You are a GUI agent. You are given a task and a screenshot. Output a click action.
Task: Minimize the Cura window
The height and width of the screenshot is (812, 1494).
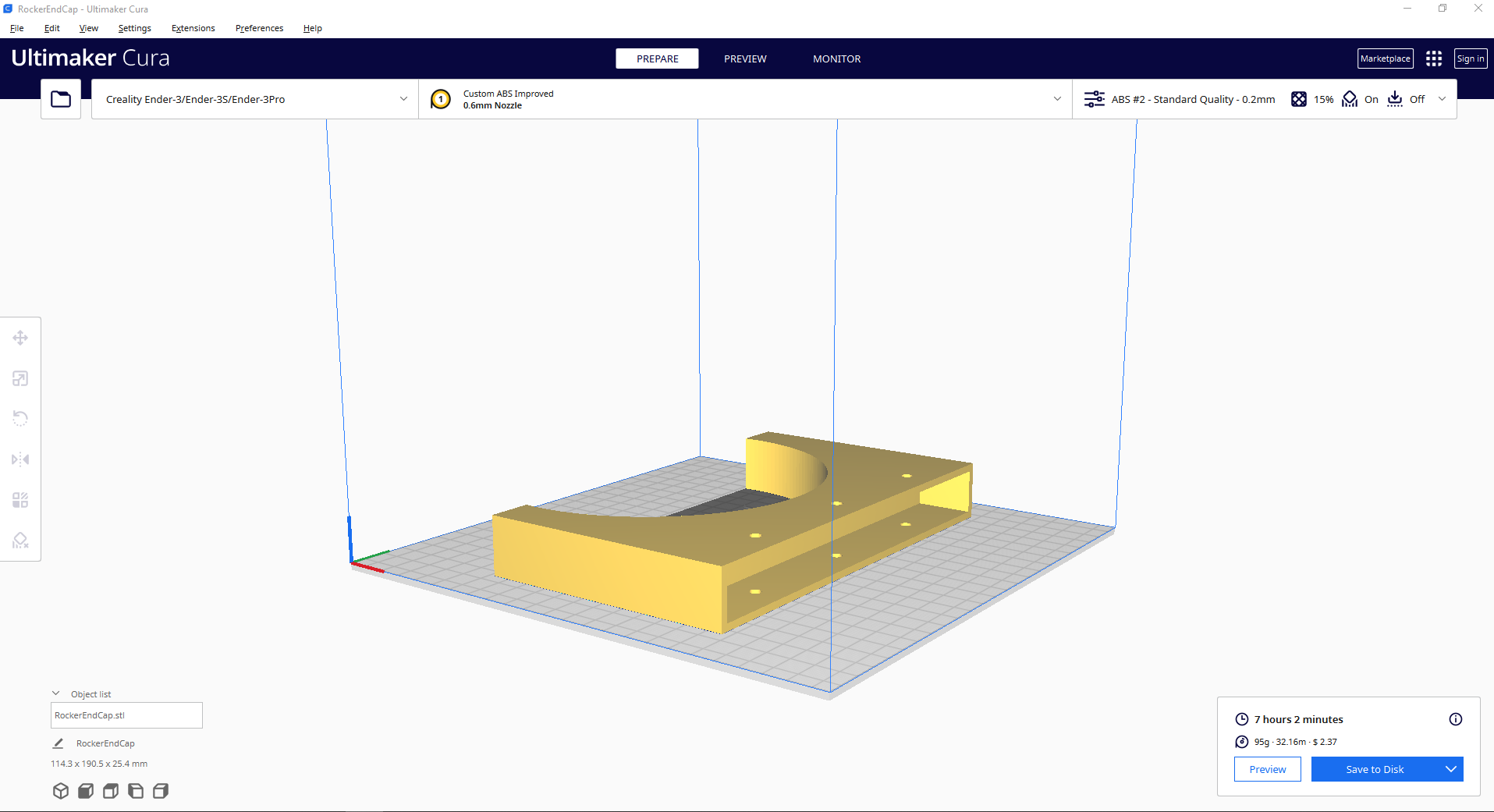[x=1407, y=9]
